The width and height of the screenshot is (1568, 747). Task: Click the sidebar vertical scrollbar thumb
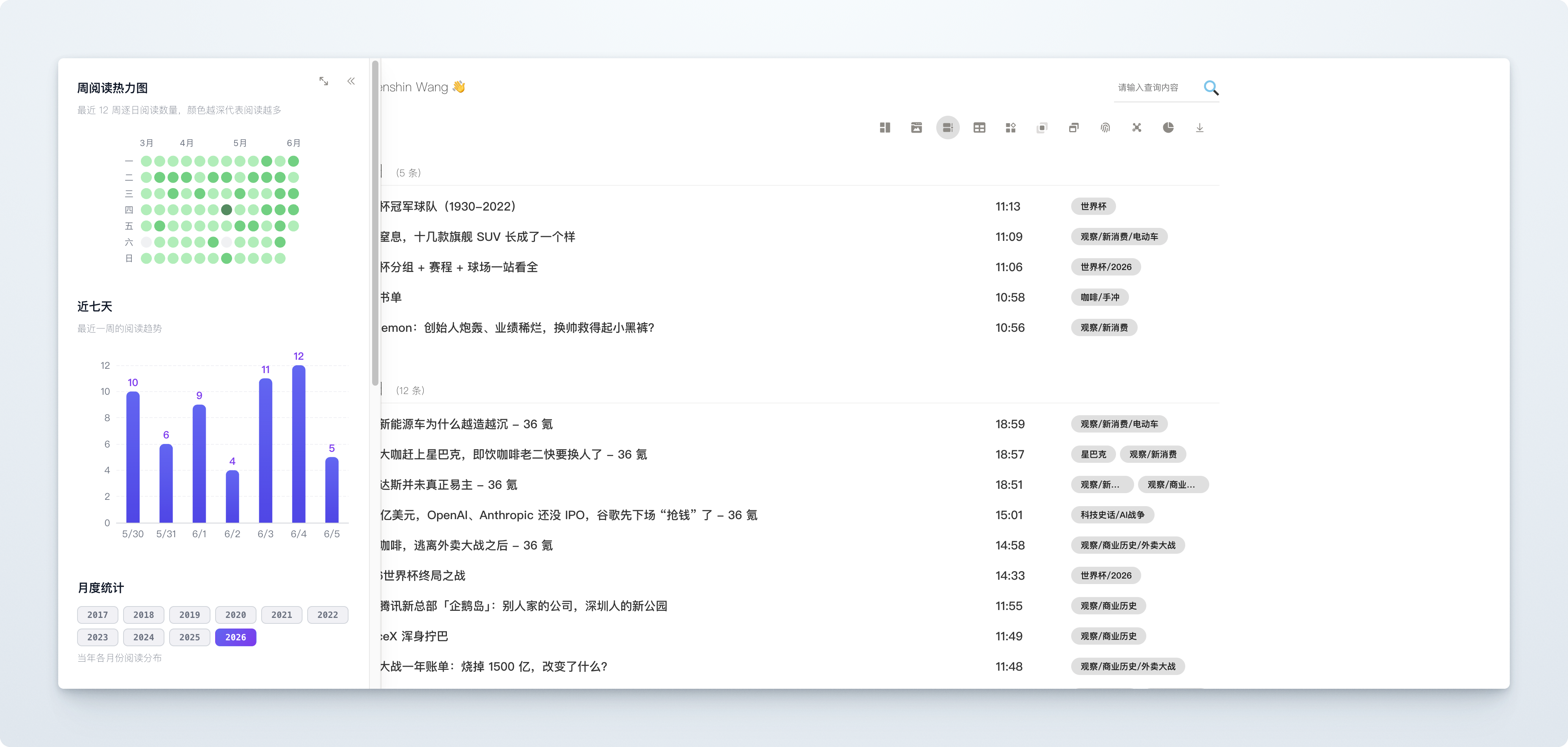pos(375,222)
